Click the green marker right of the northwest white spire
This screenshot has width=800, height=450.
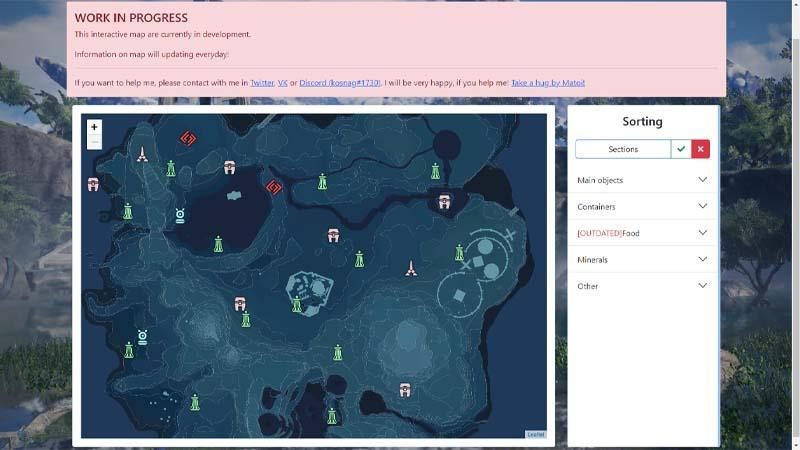tap(171, 168)
